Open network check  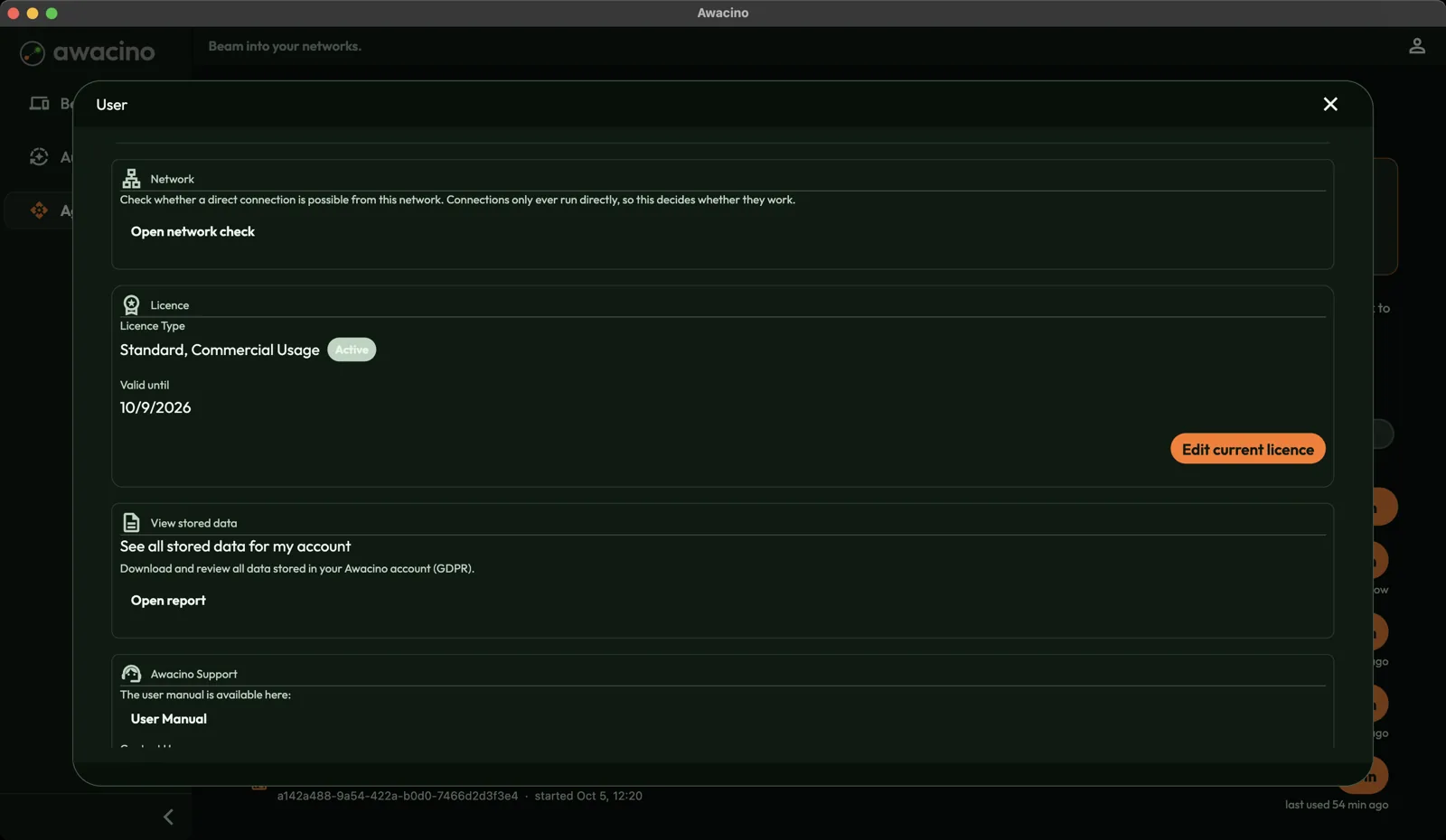point(192,231)
